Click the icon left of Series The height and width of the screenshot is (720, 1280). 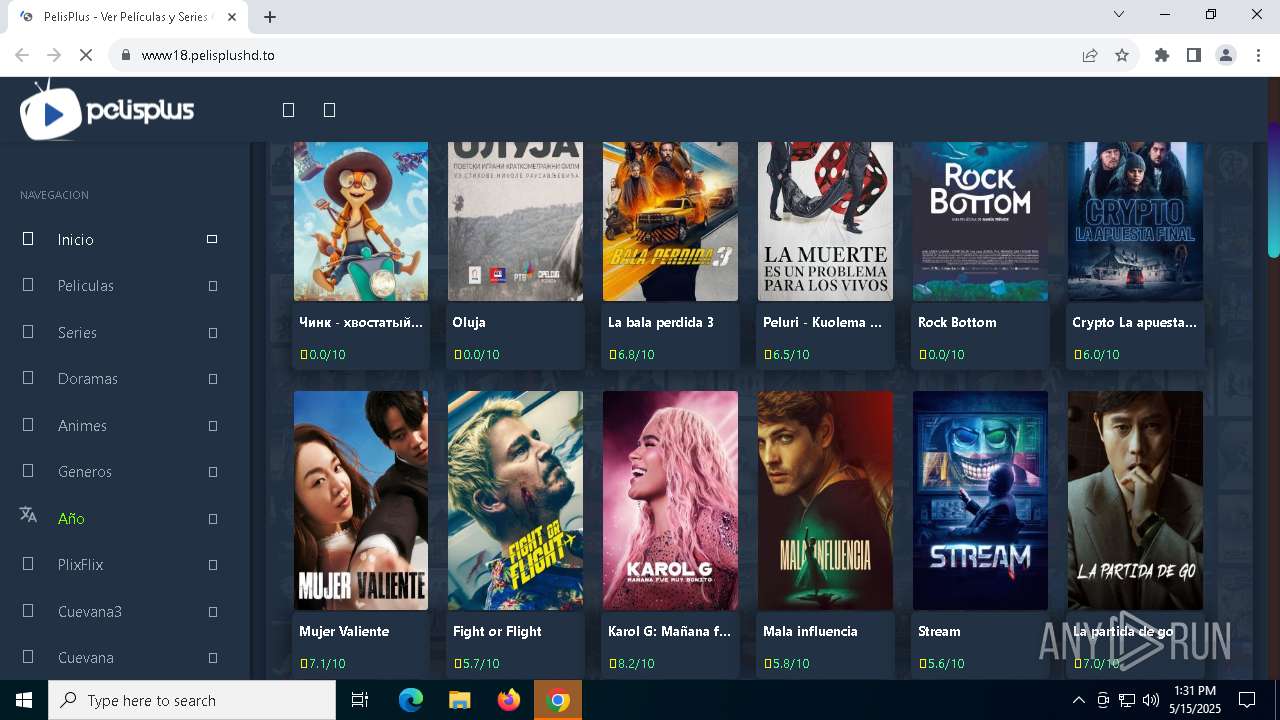(x=28, y=331)
